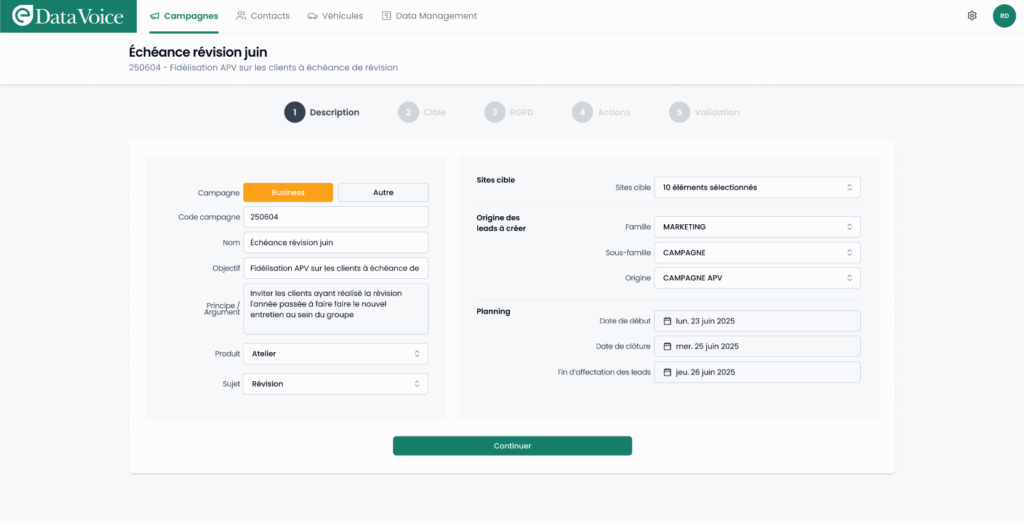Screen dimensions: 1024x521
Task: Go to step 2 Cible circle
Action: (x=407, y=112)
